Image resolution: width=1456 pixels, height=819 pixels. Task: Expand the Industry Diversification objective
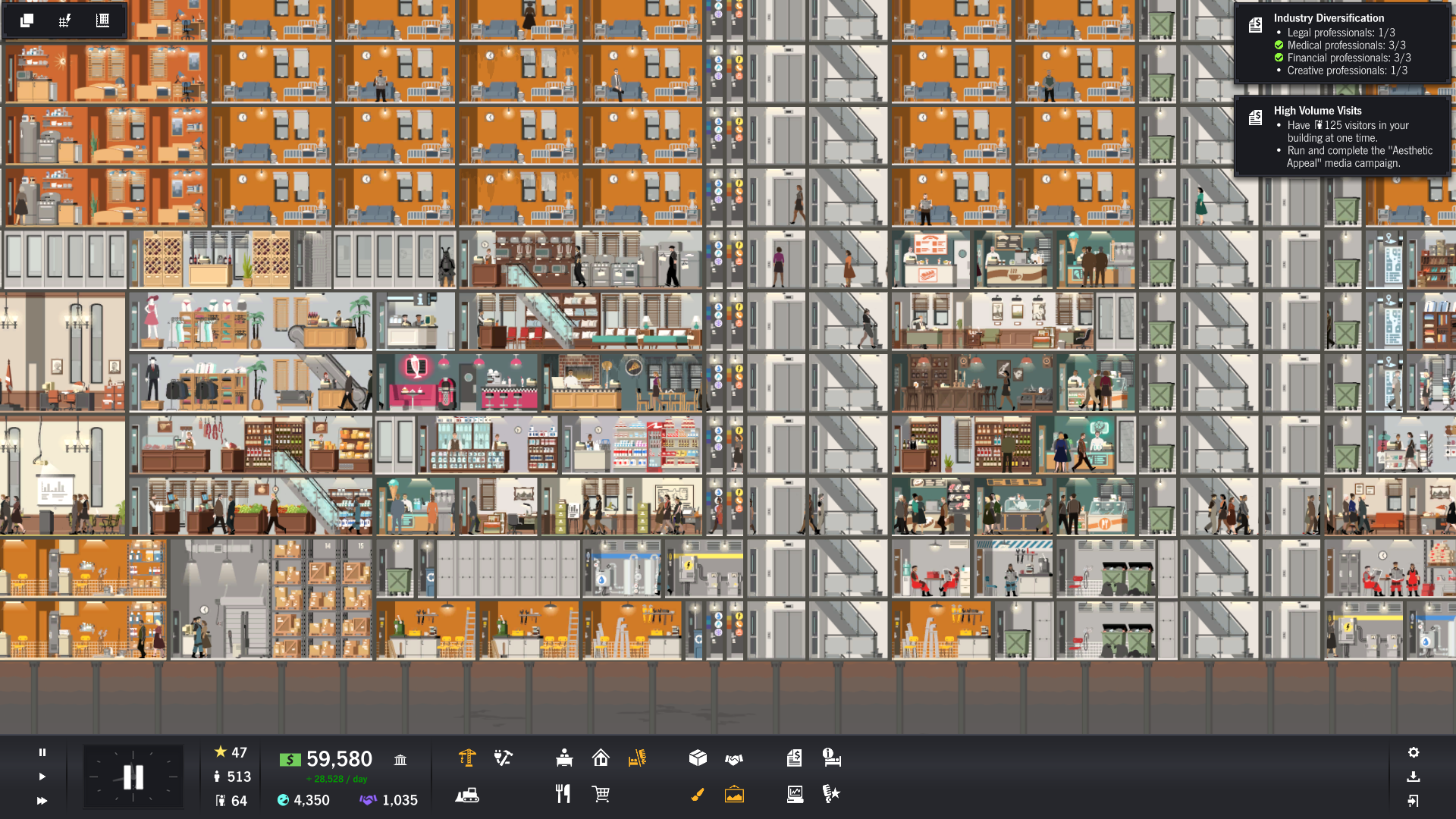1329,18
